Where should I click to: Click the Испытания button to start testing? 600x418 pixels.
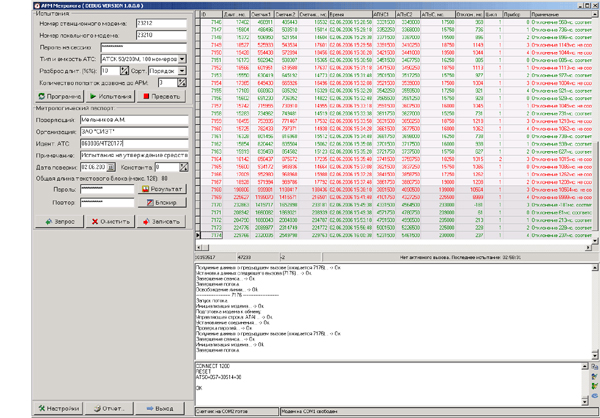pyautogui.click(x=111, y=96)
